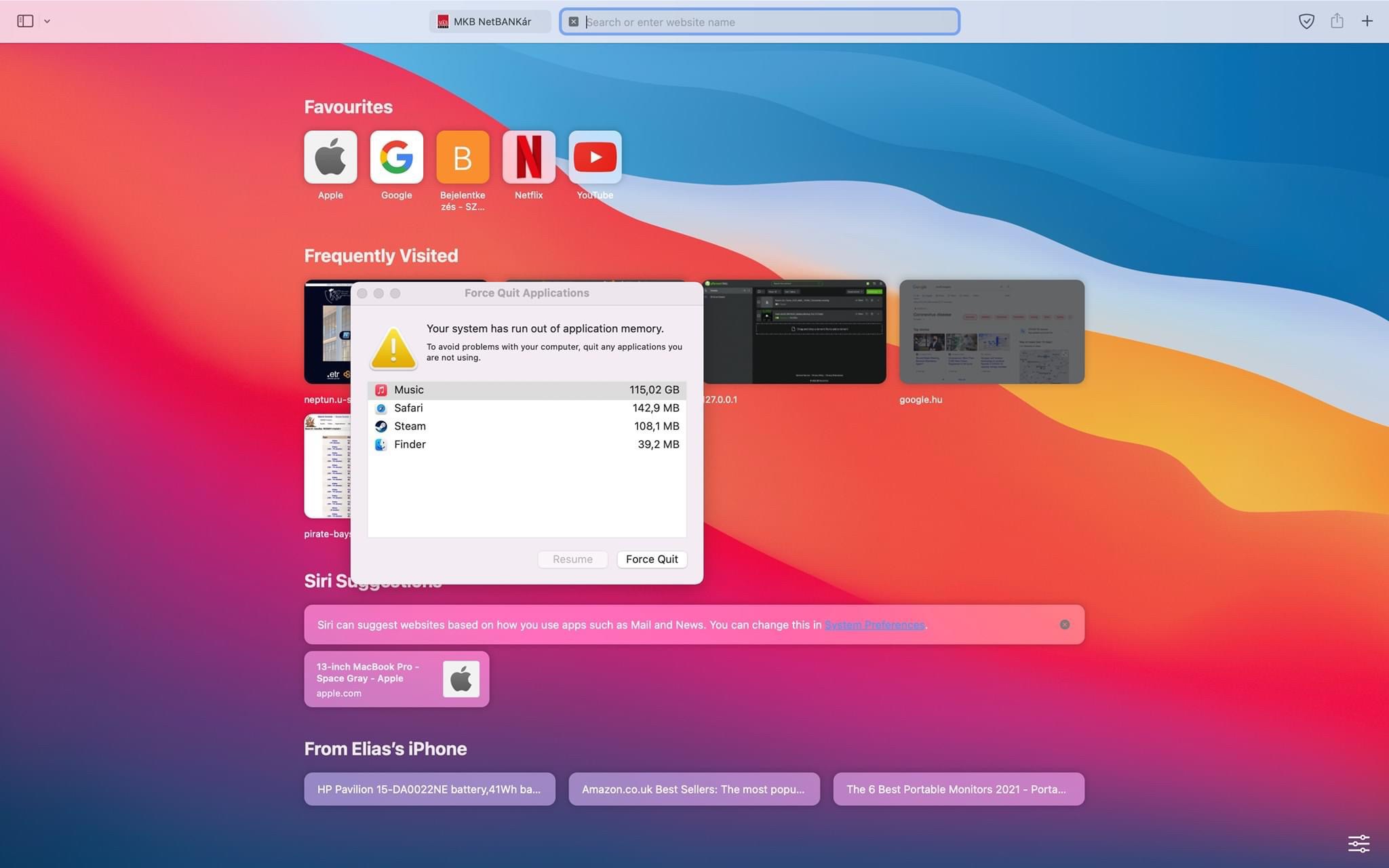
Task: Click the Share toolbar icon
Action: pos(1337,21)
